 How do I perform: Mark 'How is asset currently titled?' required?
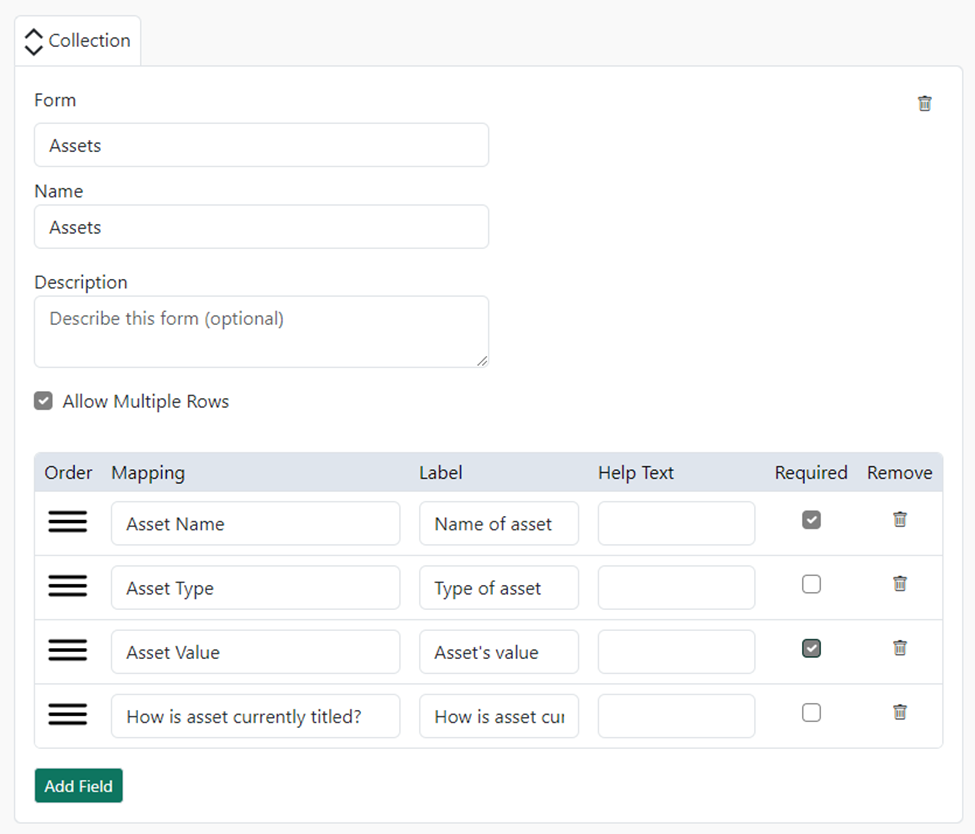[811, 712]
